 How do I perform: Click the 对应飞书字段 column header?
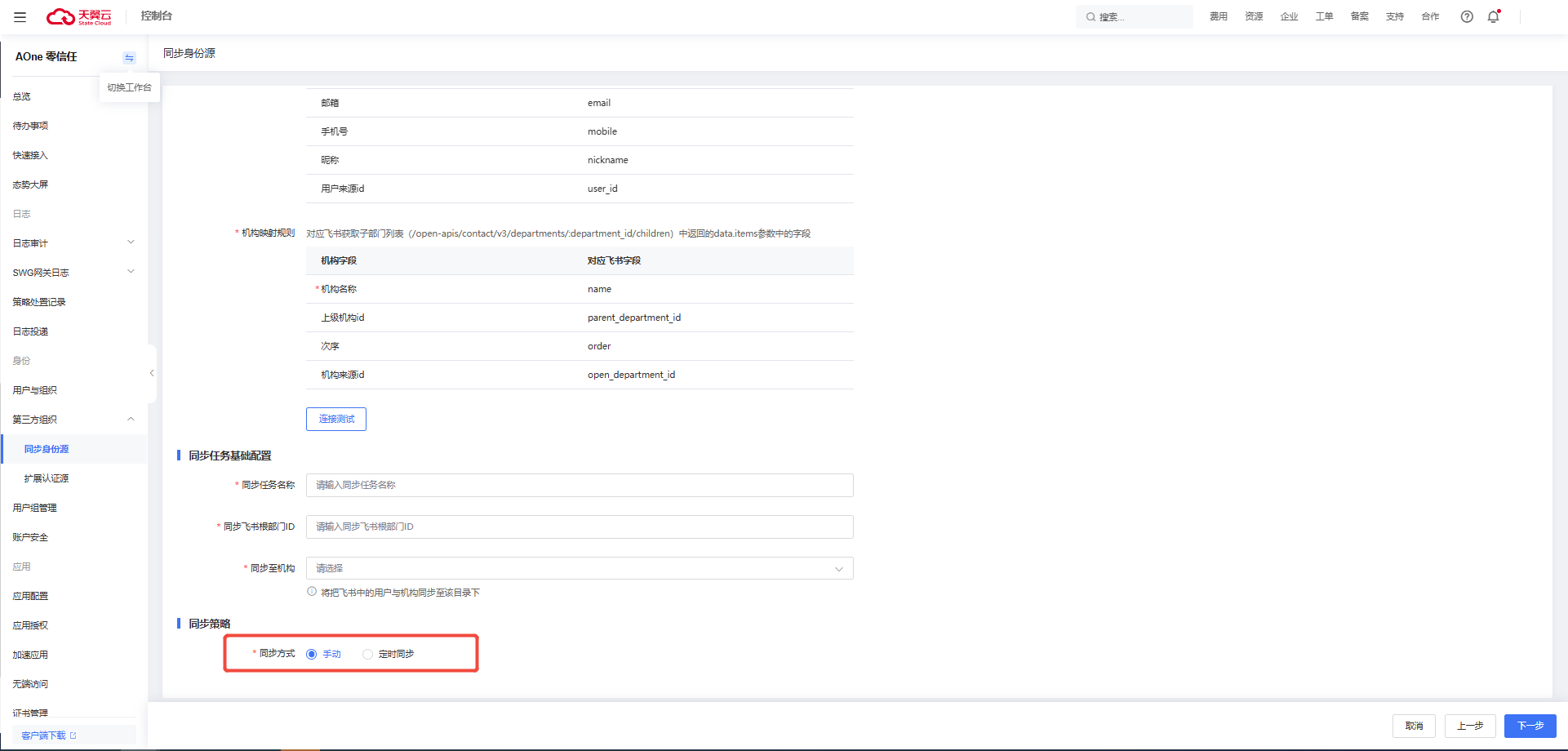pyautogui.click(x=614, y=260)
